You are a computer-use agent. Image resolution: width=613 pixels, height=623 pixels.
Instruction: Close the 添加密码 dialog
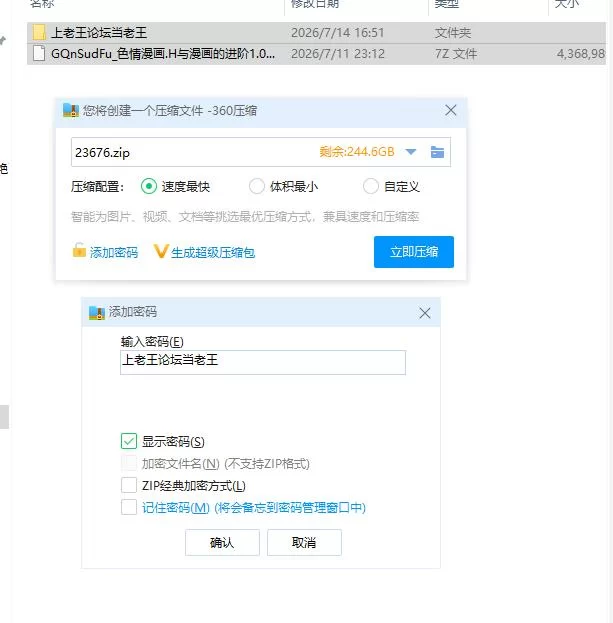coord(425,313)
